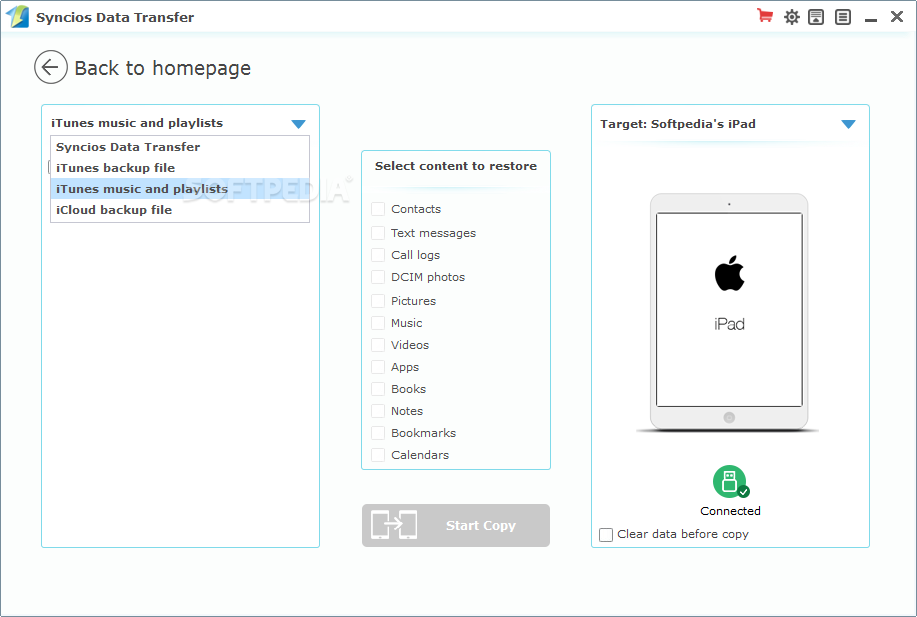Check the Apps checkbox
Image resolution: width=917 pixels, height=617 pixels.
(x=378, y=367)
